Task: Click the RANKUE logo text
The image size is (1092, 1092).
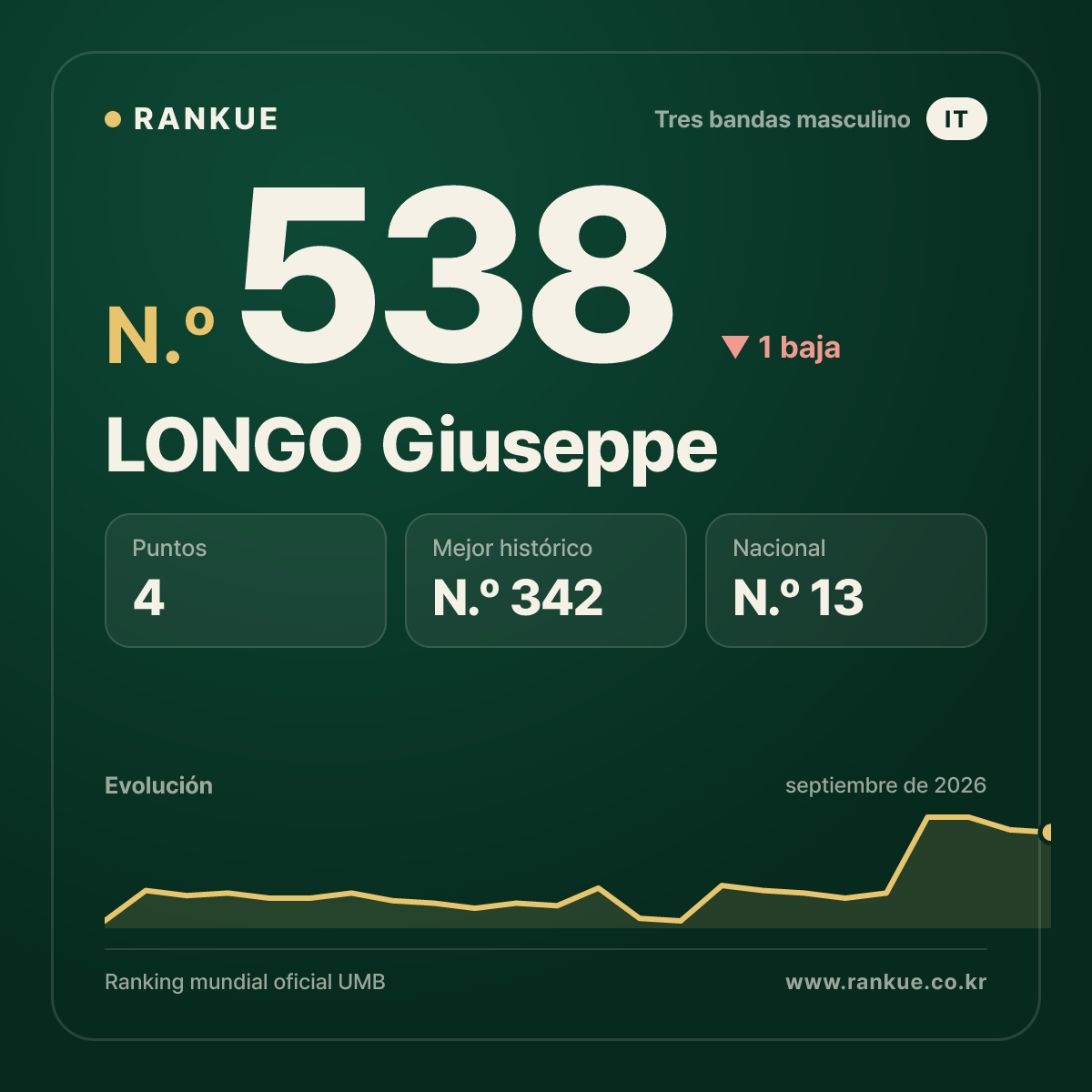Action: coord(206,119)
